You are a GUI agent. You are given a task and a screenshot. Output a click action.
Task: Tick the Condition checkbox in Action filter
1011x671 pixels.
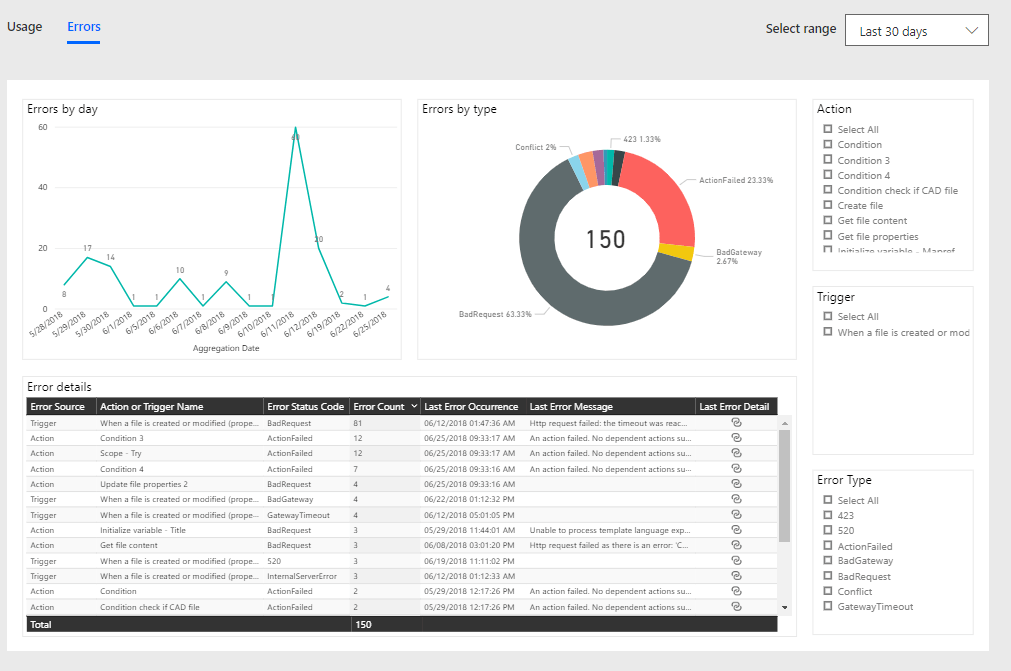coord(828,144)
